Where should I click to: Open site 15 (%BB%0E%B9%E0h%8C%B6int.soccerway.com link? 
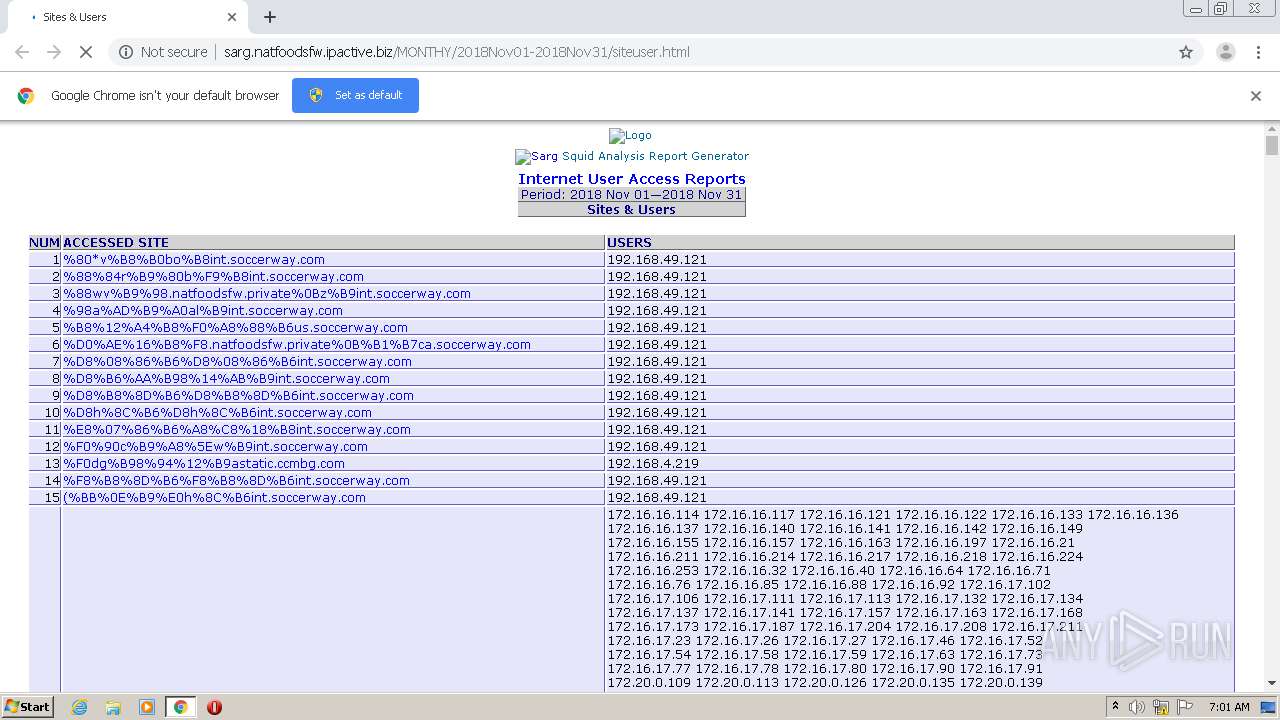click(x=214, y=497)
